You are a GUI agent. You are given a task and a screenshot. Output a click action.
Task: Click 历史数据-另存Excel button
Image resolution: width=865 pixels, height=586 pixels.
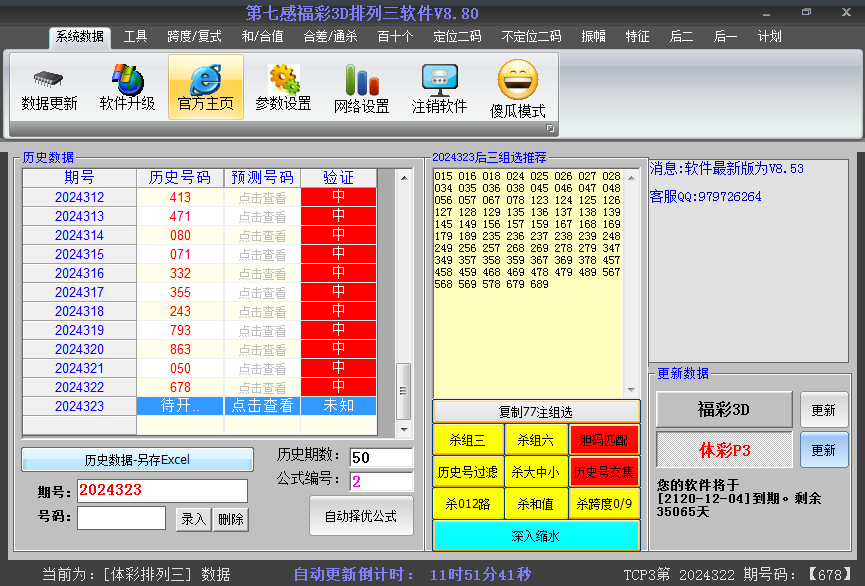[x=137, y=460]
